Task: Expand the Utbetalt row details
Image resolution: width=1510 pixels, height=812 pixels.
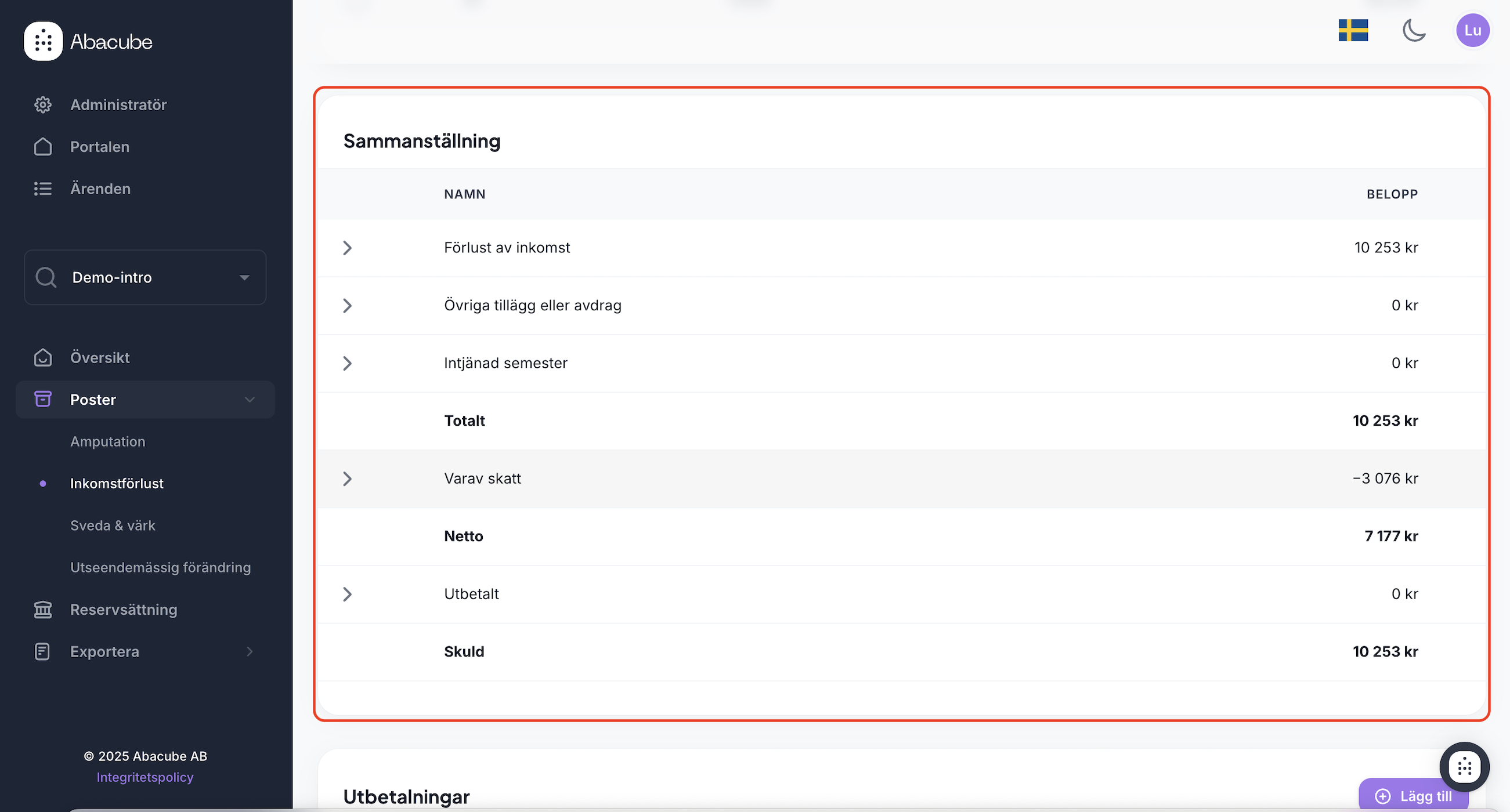Action: (x=347, y=594)
